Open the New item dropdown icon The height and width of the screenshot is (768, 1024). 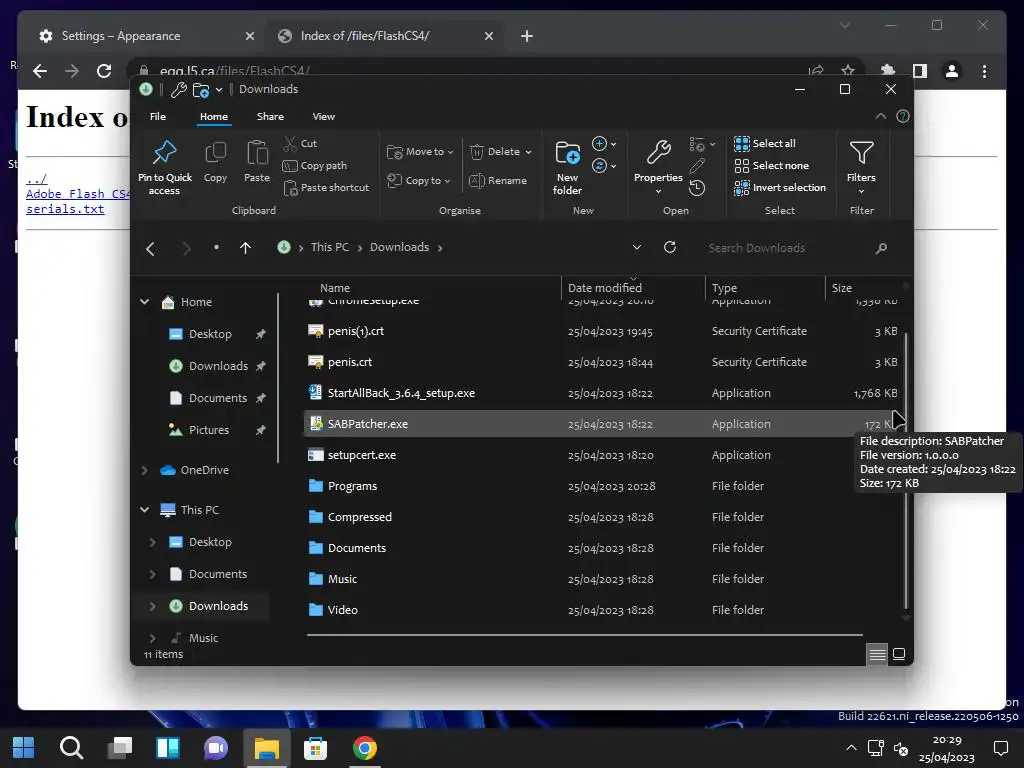(x=604, y=144)
